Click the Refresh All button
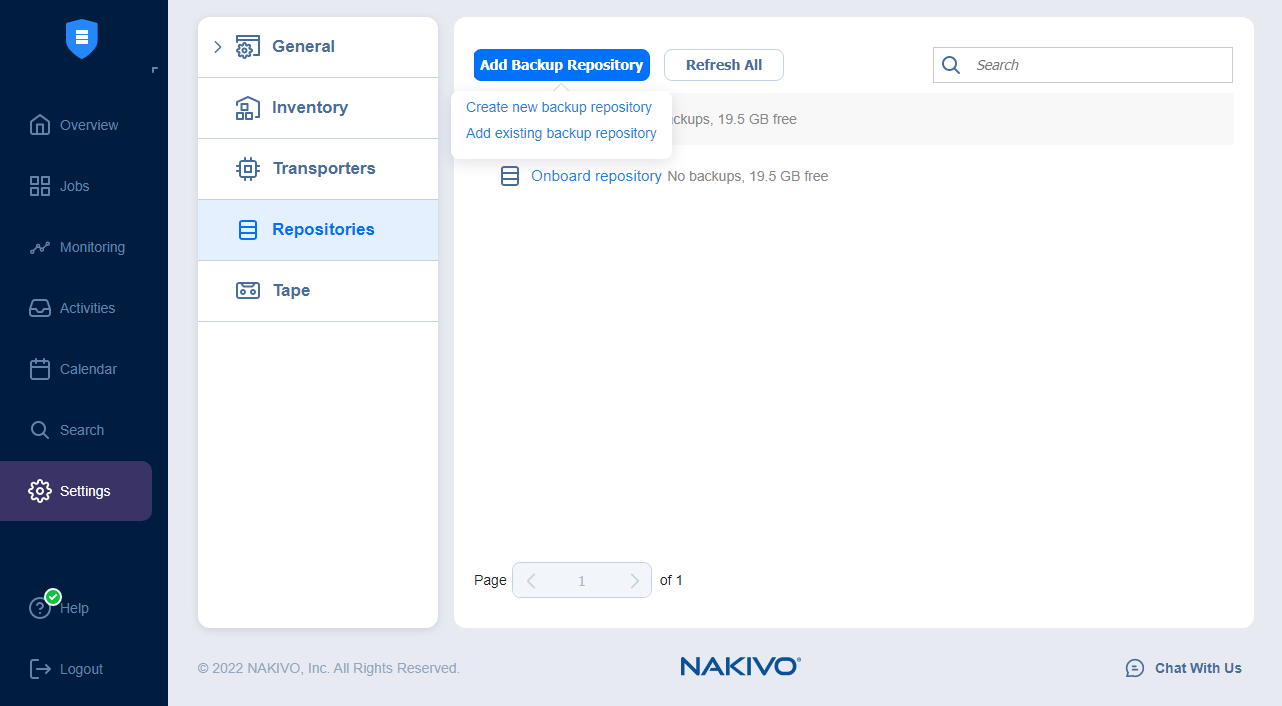1282x706 pixels. click(723, 64)
